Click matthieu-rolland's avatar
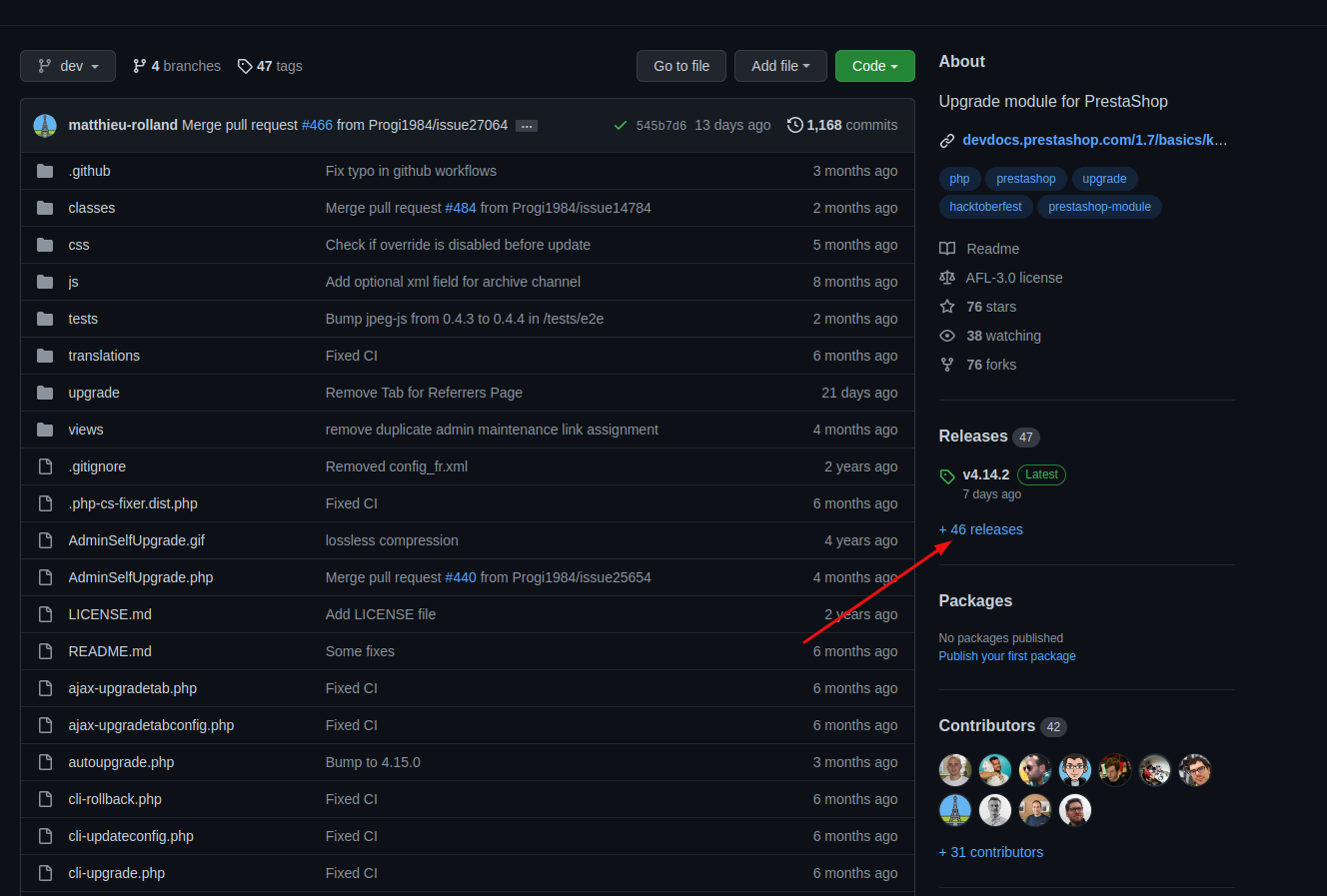This screenshot has width=1327, height=896. pos(45,125)
